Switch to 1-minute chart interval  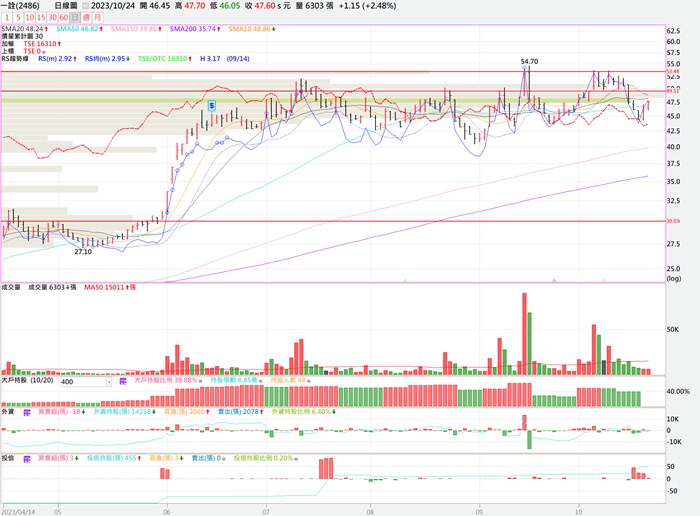[7, 18]
